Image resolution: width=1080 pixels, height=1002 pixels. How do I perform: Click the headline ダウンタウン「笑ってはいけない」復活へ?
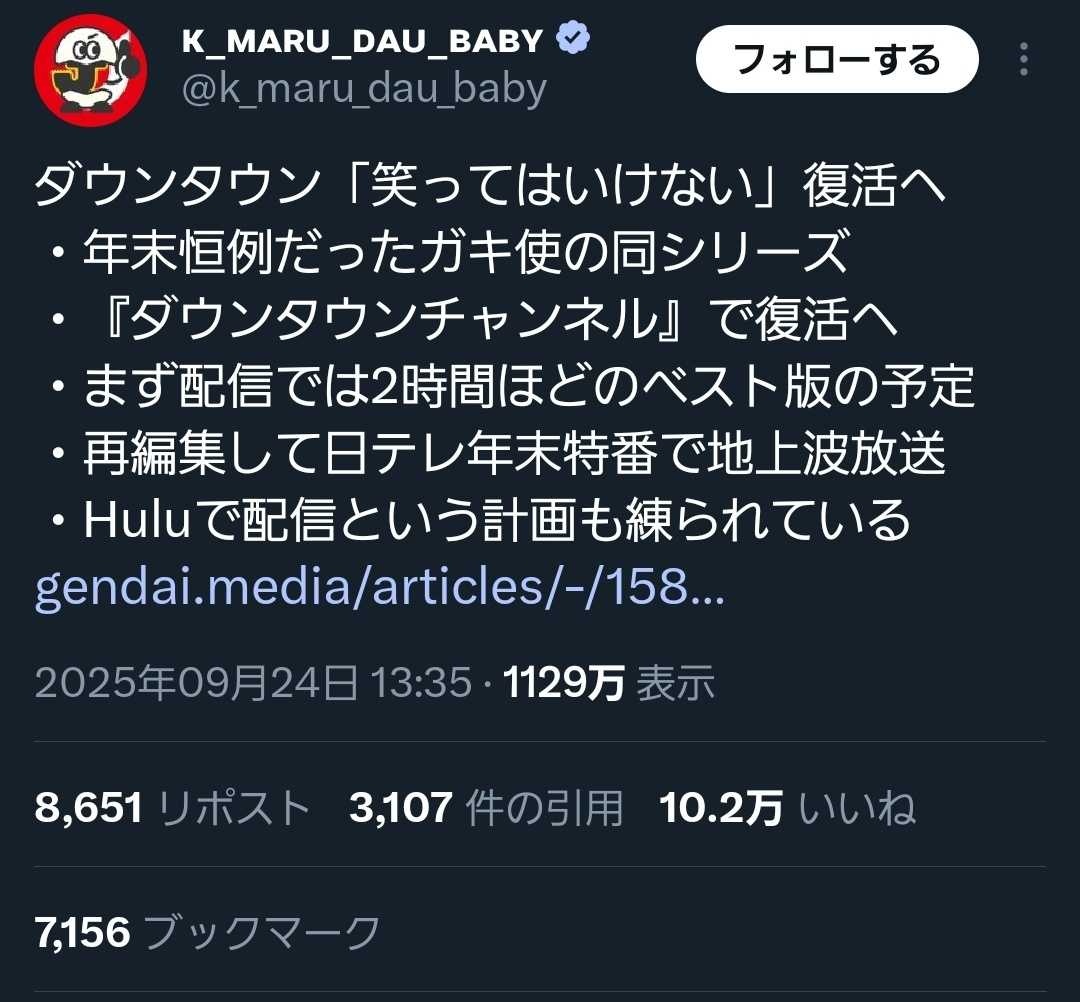click(490, 186)
